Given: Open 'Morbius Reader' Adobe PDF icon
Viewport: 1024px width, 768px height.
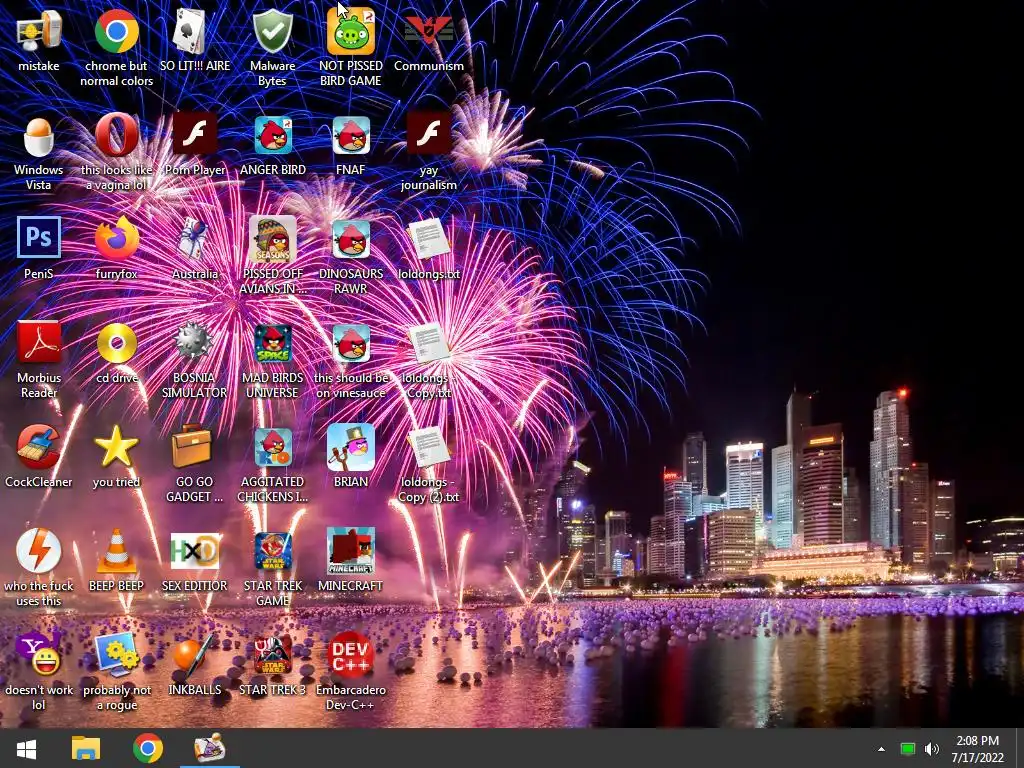Looking at the screenshot, I should [x=39, y=342].
